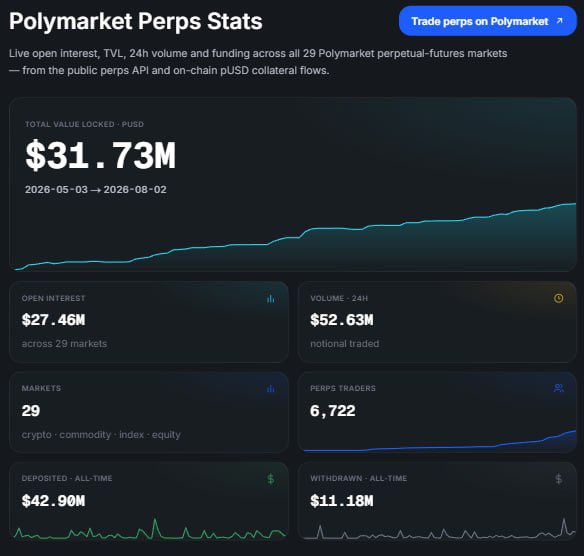Screen dimensions: 584x556
Task: Click the $11.18M withdrawn all-time value
Action: pyautogui.click(x=342, y=501)
